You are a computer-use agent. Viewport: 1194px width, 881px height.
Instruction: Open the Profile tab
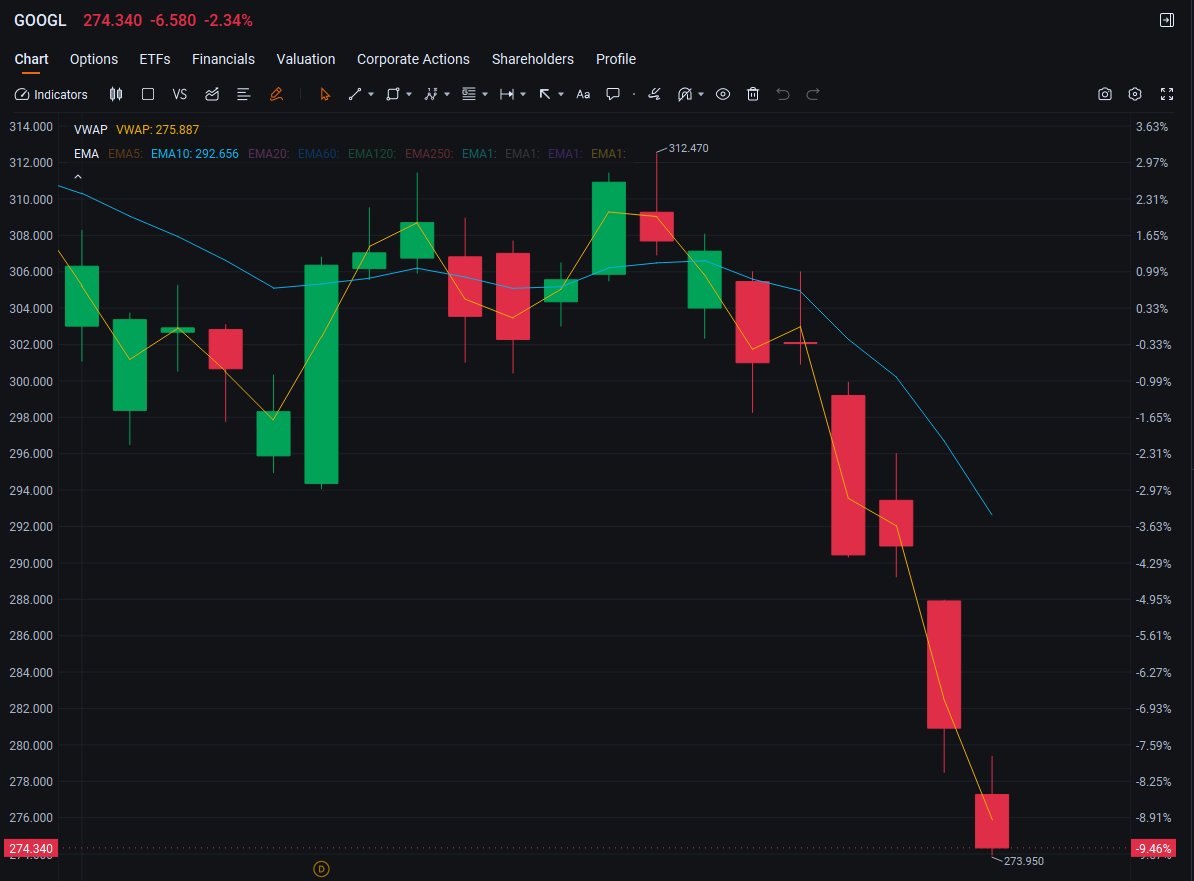(615, 59)
